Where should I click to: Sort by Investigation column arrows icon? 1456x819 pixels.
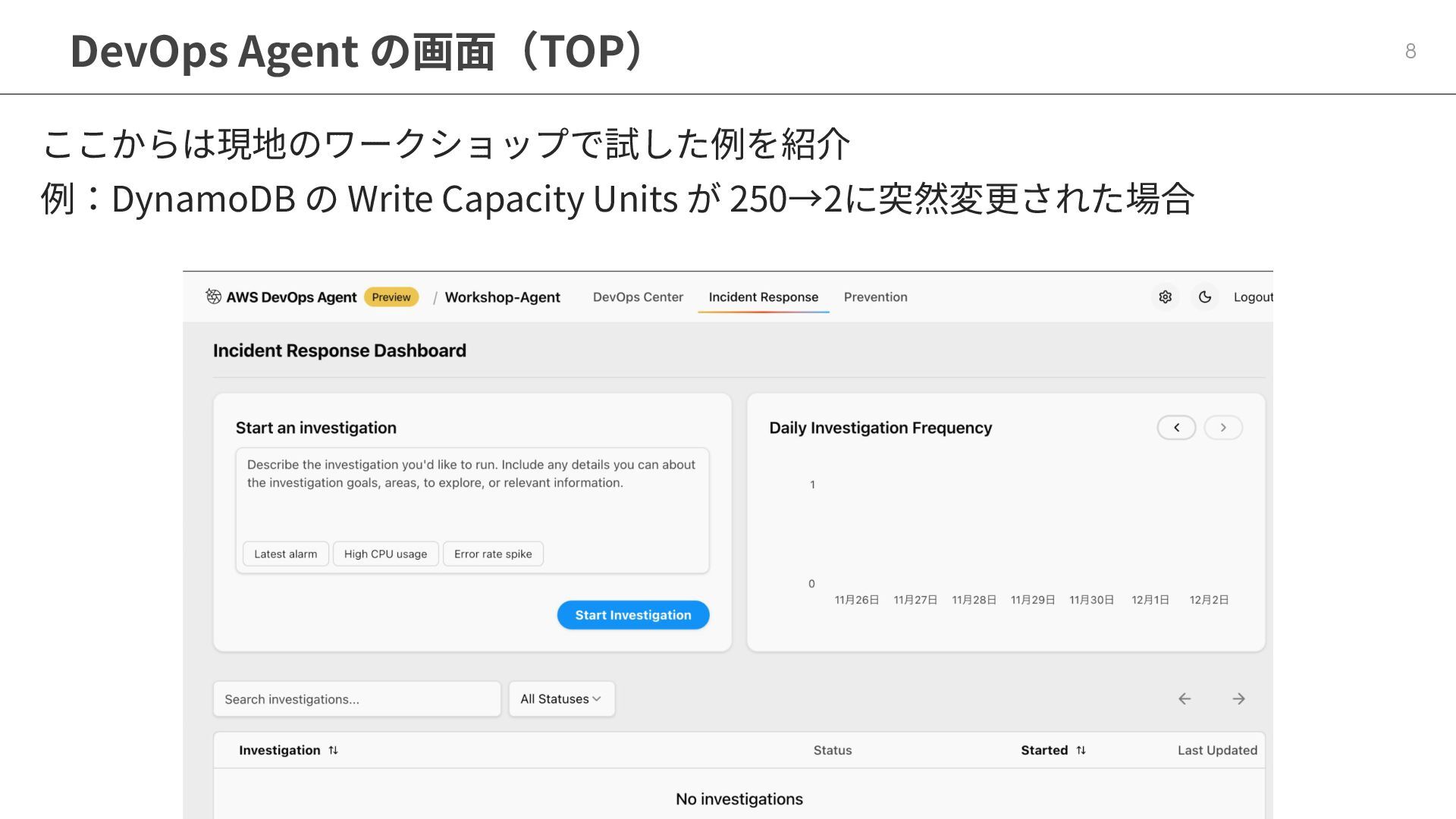click(333, 750)
